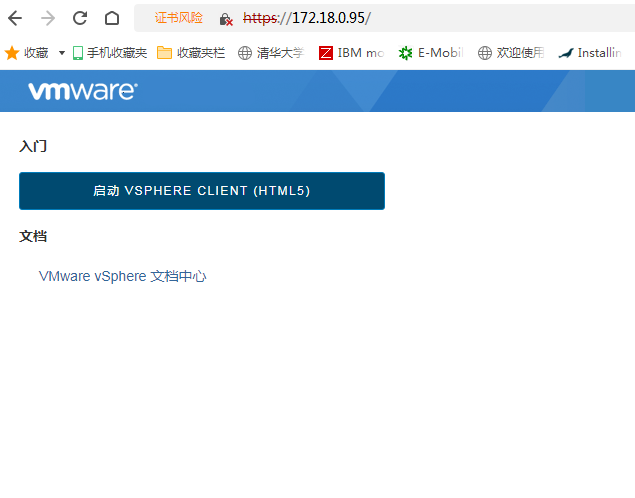Click the crossed-out lock security icon
Viewport: 635px width, 498px height.
[x=226, y=19]
